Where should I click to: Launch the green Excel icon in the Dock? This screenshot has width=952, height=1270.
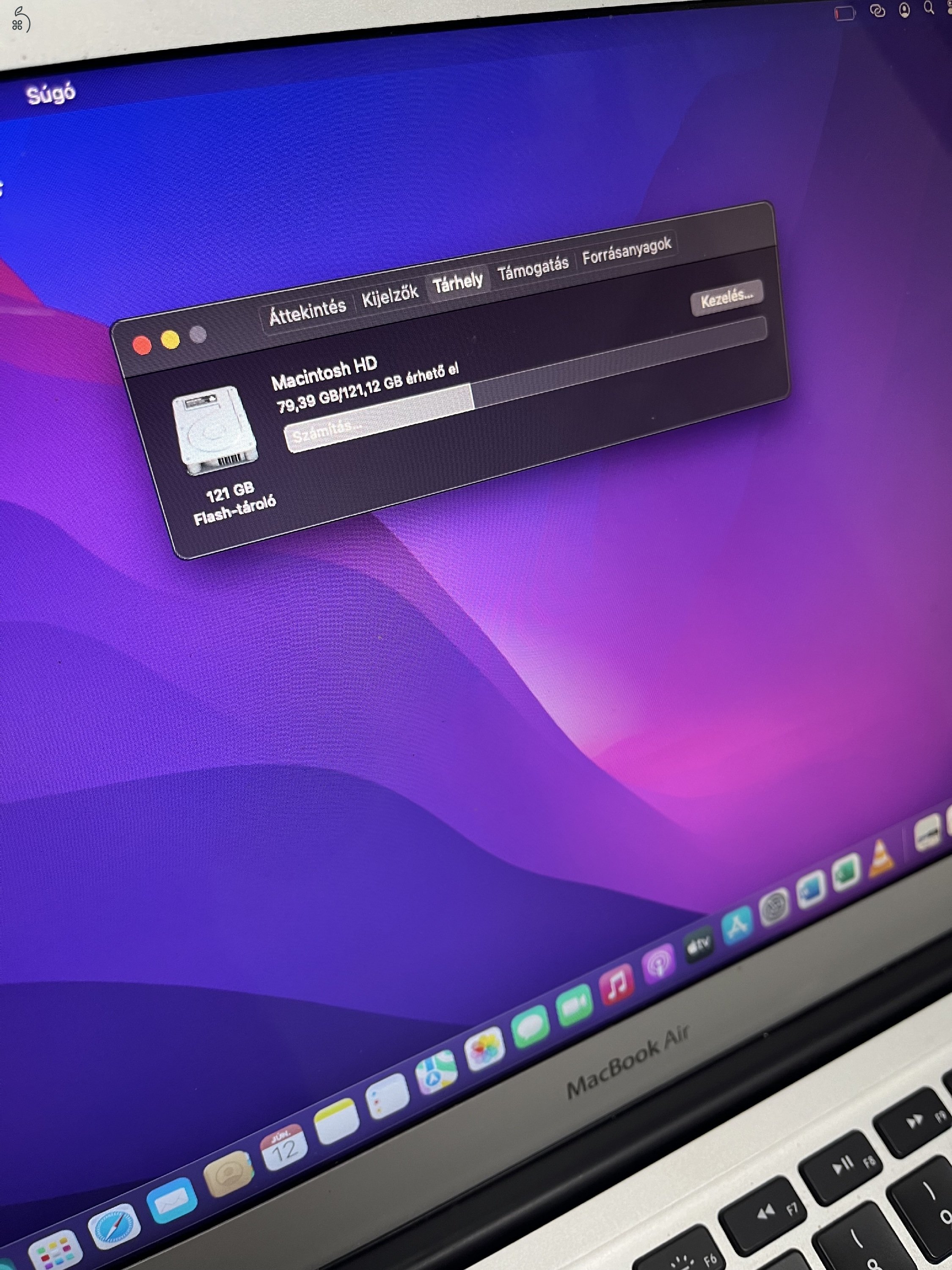point(846,872)
